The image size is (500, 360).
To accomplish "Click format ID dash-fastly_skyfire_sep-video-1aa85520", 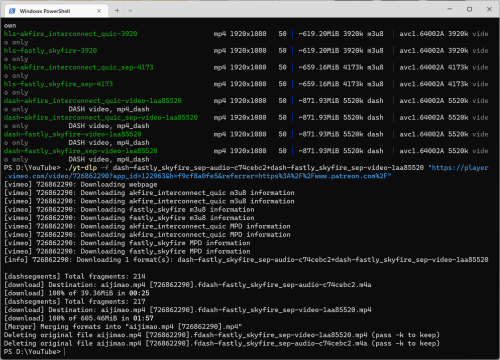I will click(x=81, y=151).
